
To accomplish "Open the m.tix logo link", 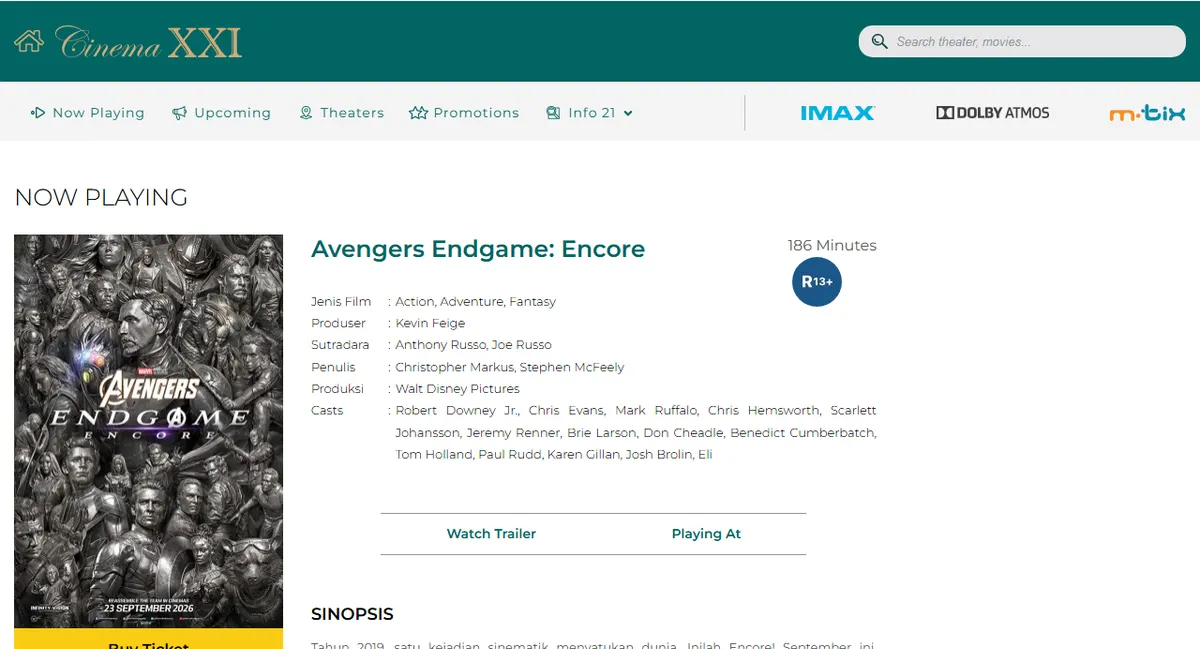I will 1147,113.
